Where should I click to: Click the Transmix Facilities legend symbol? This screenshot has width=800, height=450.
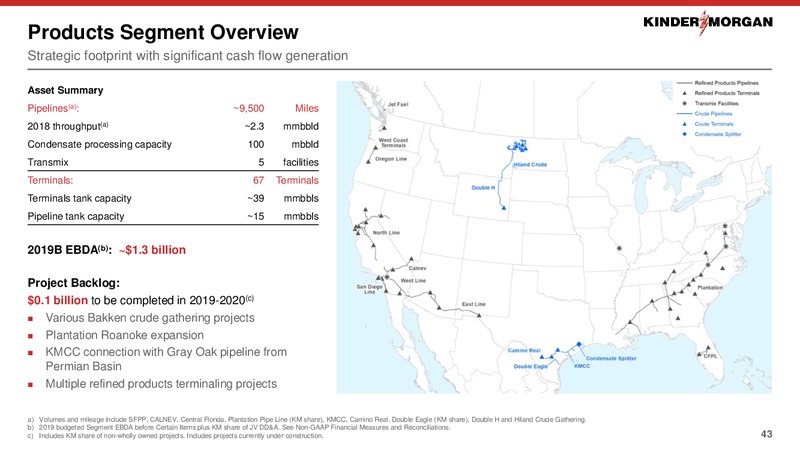coord(685,104)
